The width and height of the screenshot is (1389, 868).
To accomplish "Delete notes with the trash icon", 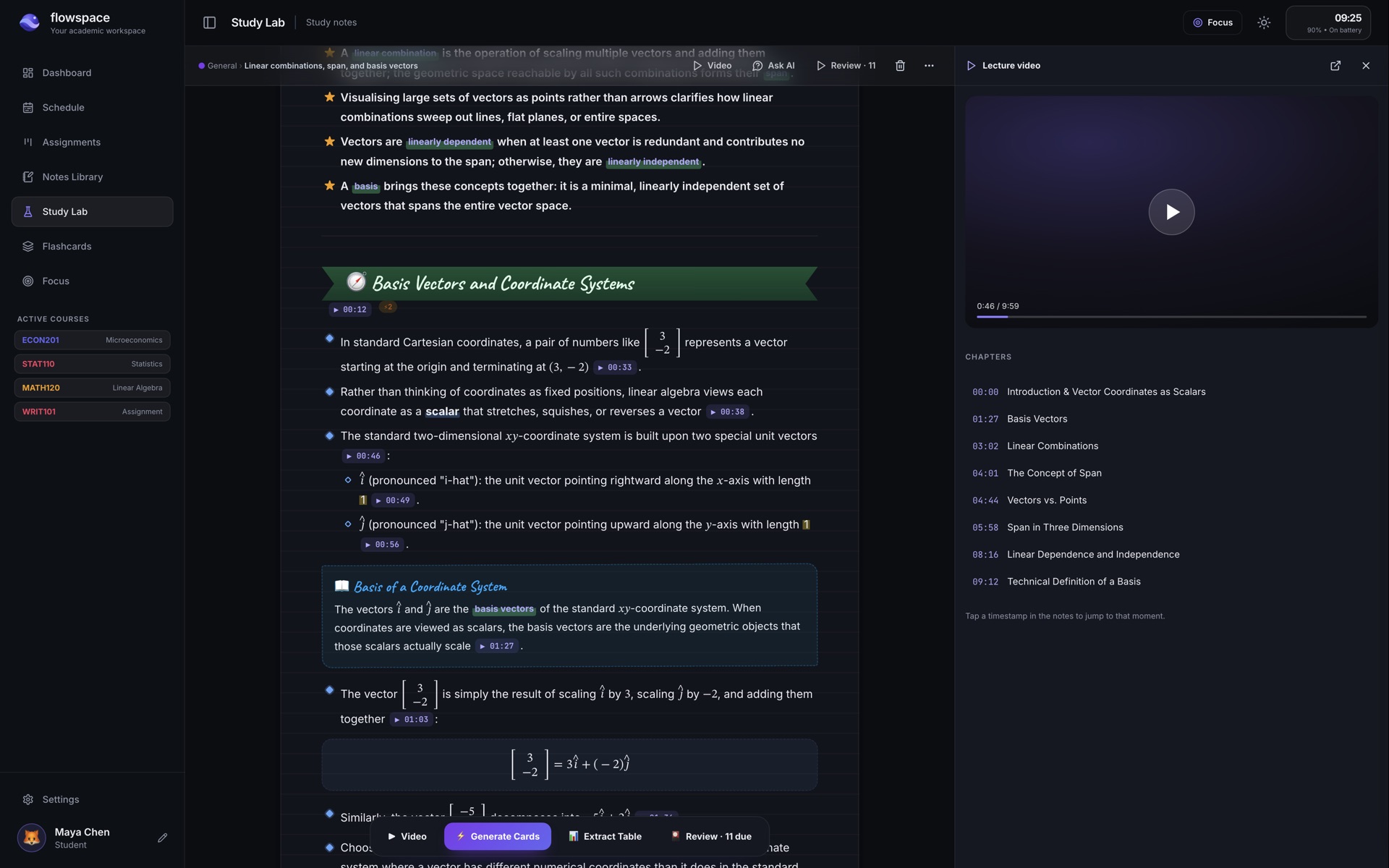I will pyautogui.click(x=900, y=66).
